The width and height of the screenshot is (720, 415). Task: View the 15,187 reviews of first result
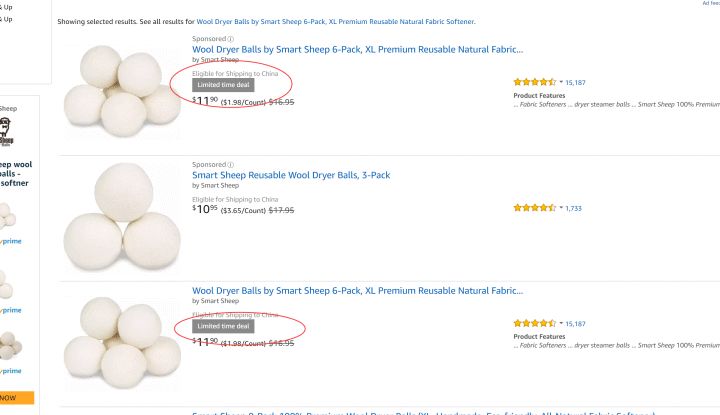tap(575, 83)
